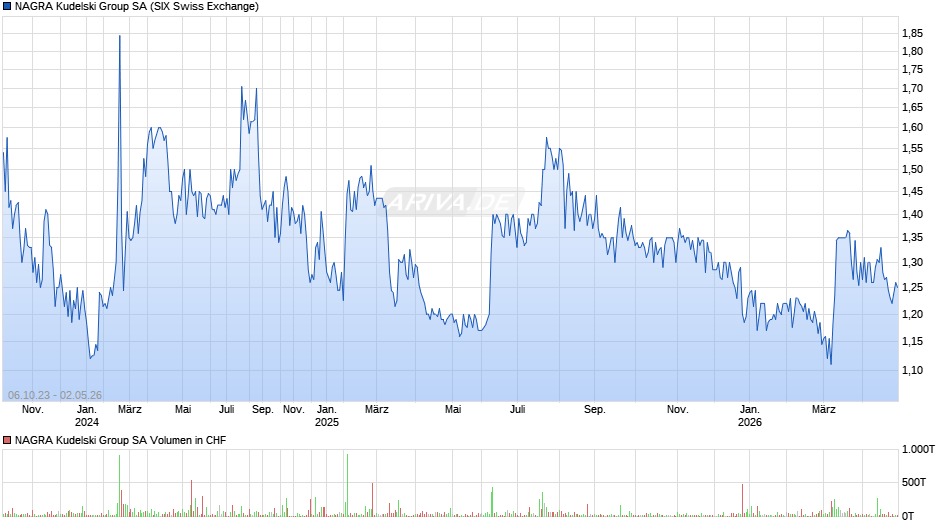940x526 pixels.
Task: Click the 1,40 price axis label
Action: pos(912,214)
